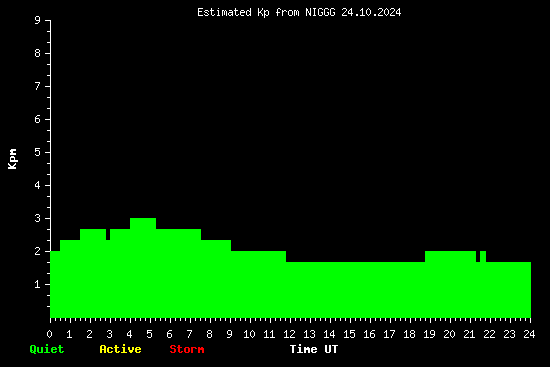The image size is (550, 367).
Task: Click the Time UT axis label
Action: (x=314, y=349)
